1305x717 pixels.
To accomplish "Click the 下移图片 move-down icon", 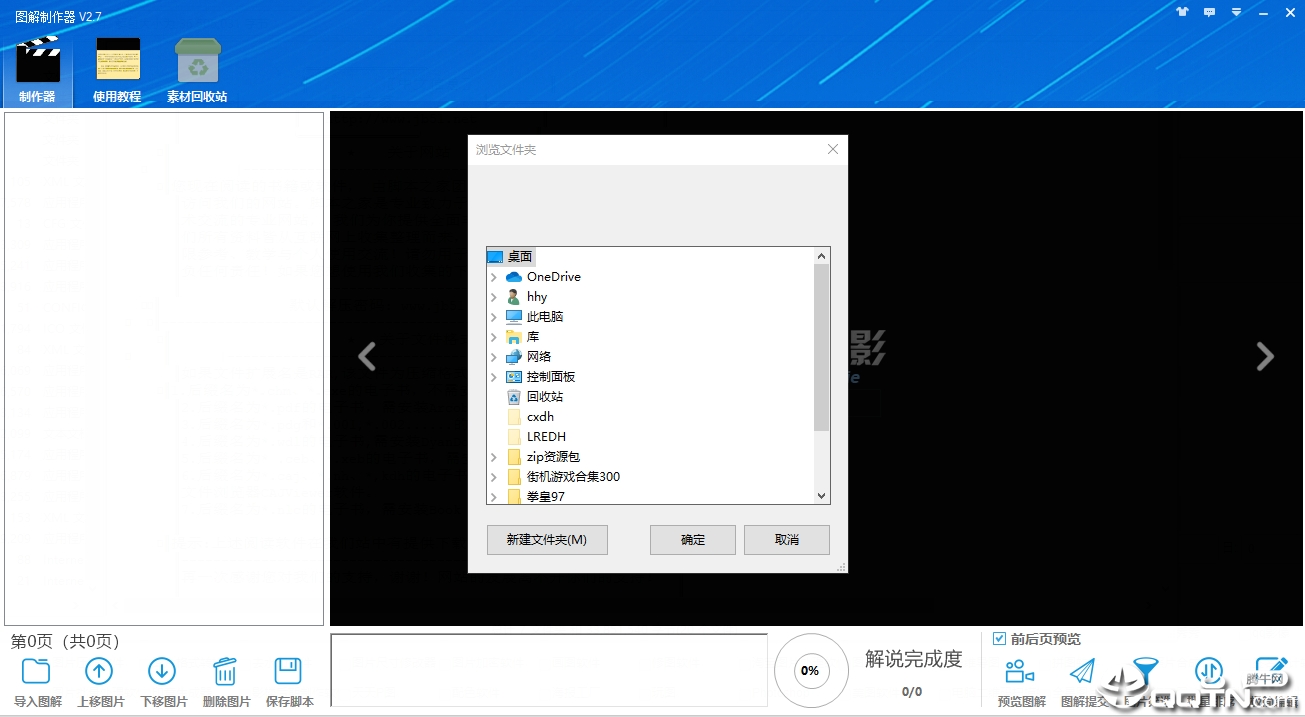I will click(x=162, y=671).
